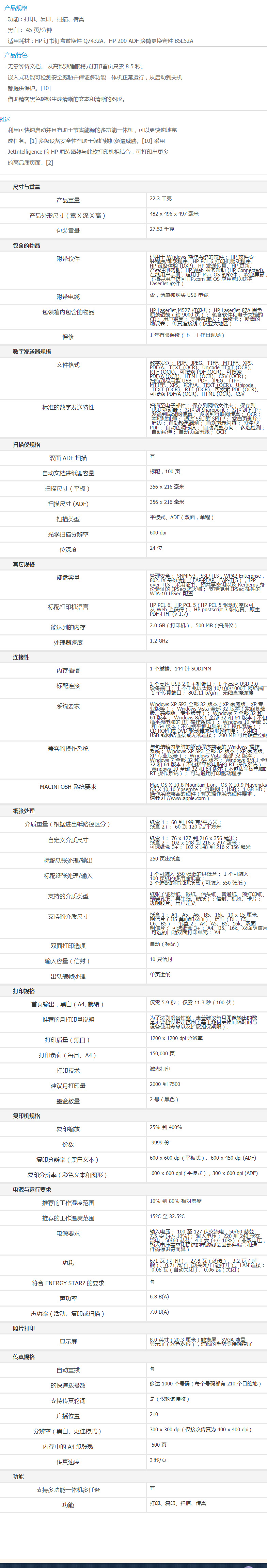Click the 支持多功能一体机多任务 label

pos(68,1490)
